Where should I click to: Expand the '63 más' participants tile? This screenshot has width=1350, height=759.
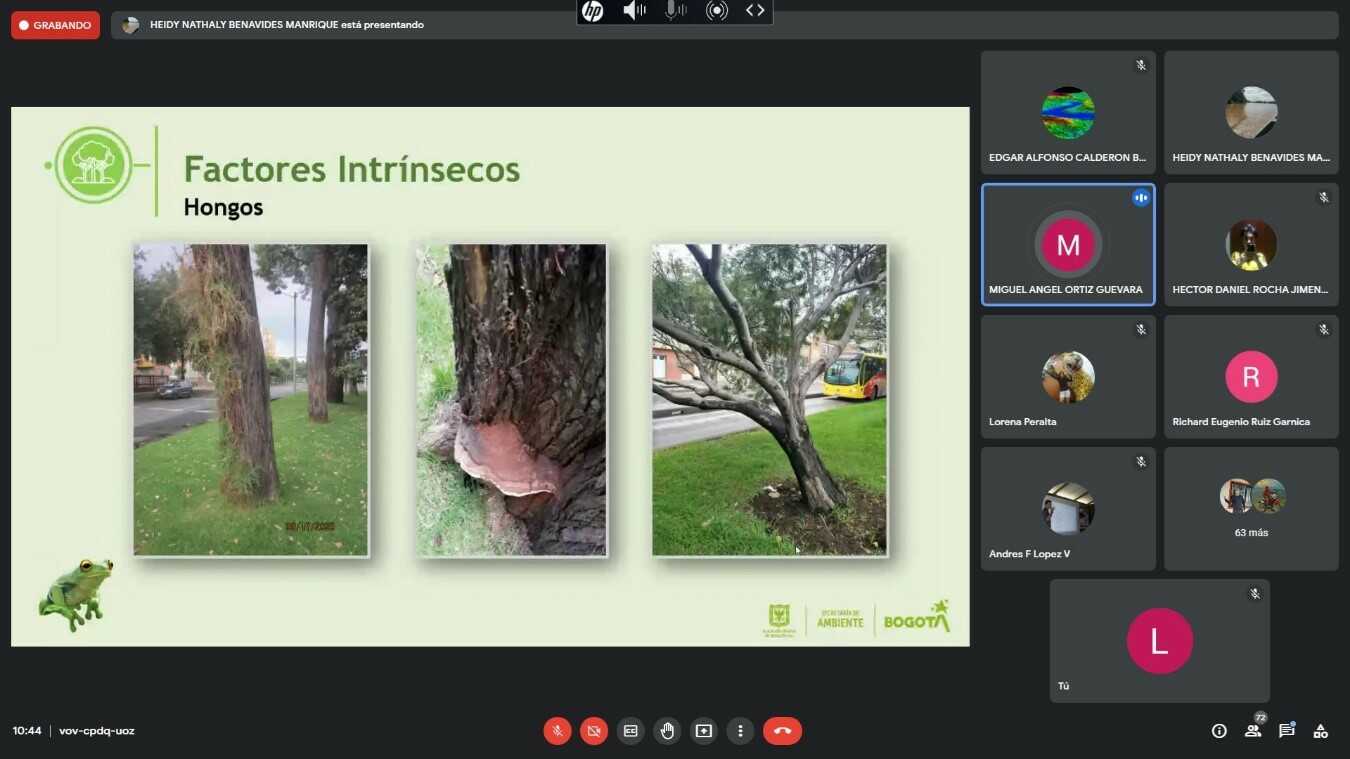(x=1251, y=508)
